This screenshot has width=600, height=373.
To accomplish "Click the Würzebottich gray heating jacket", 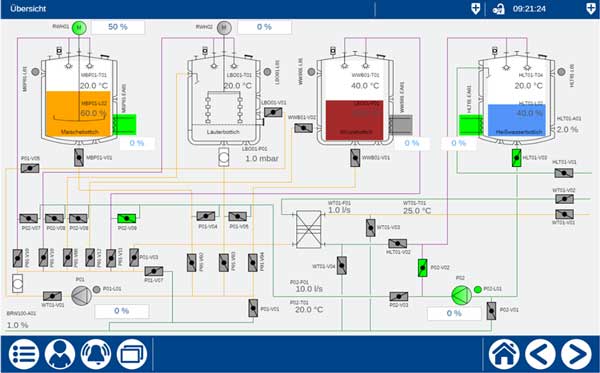I will pos(401,125).
